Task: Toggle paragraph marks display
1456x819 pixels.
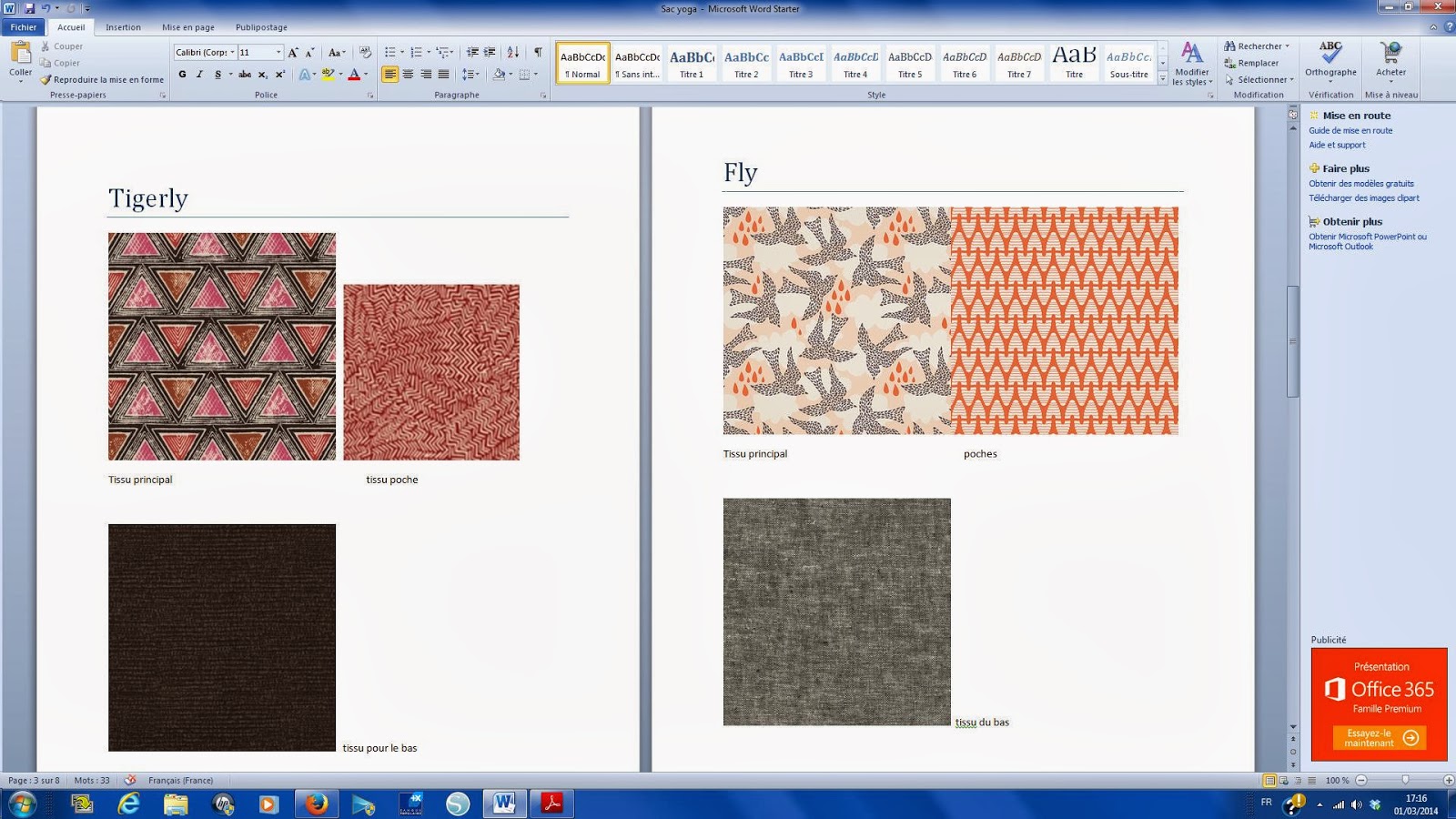Action: click(x=538, y=52)
